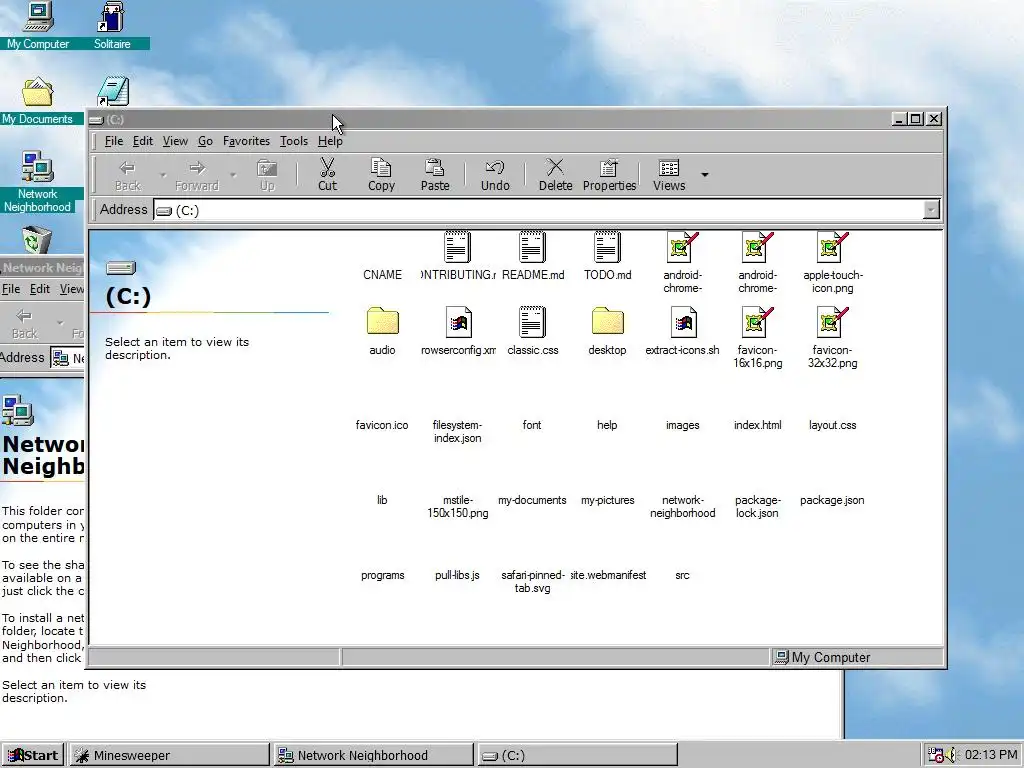The width and height of the screenshot is (1024, 768).
Task: Expand the Views dropdown arrow
Action: coord(705,174)
